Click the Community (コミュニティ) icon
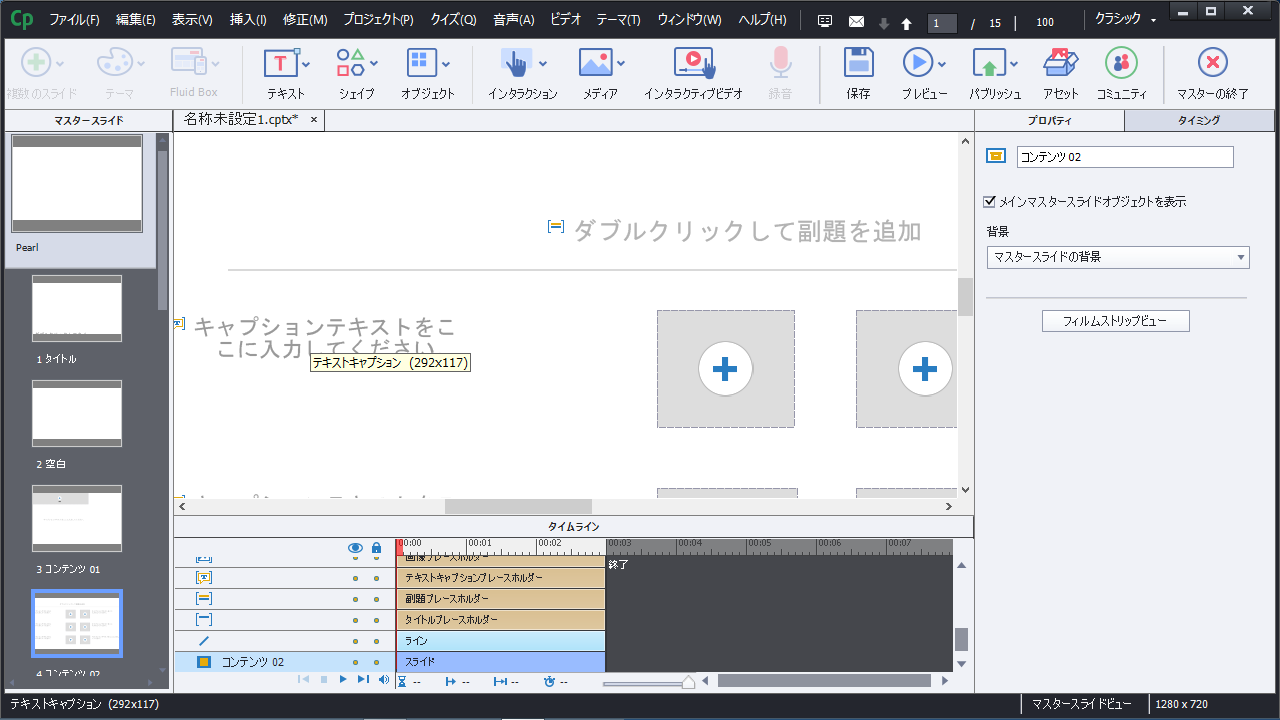Viewport: 1280px width, 720px height. [x=1121, y=64]
